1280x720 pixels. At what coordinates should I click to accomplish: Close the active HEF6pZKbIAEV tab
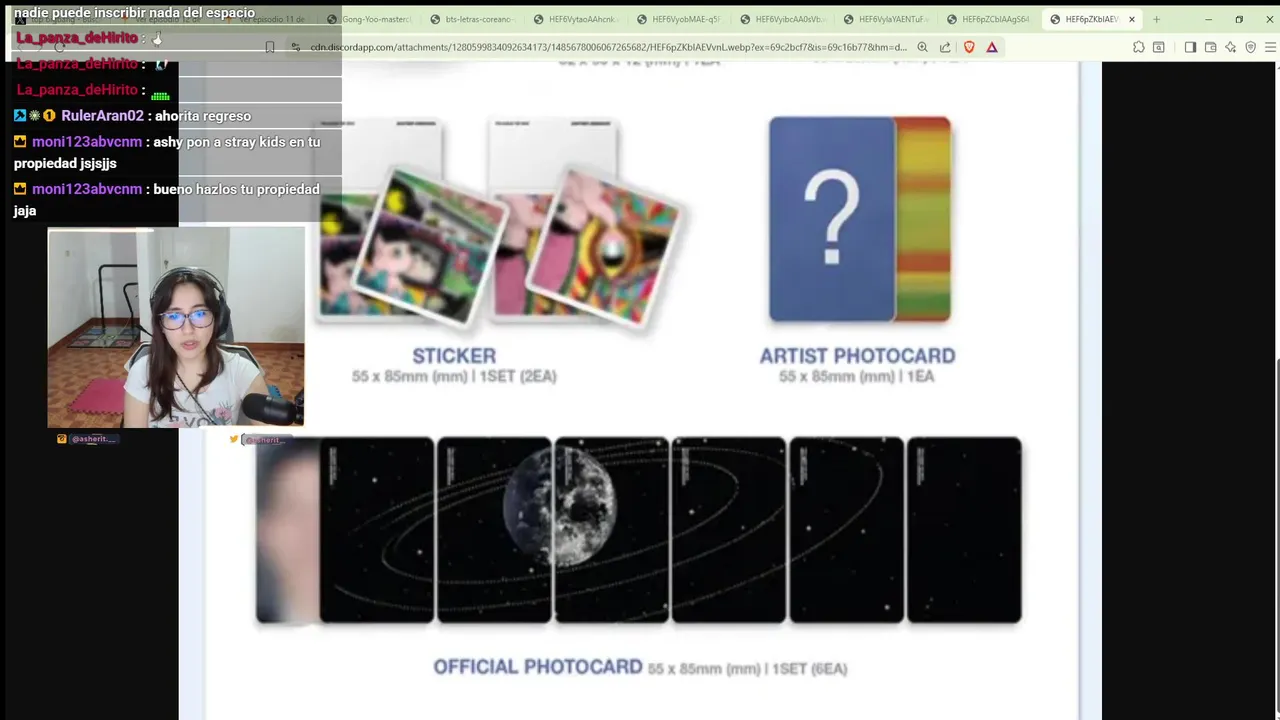point(1132,19)
